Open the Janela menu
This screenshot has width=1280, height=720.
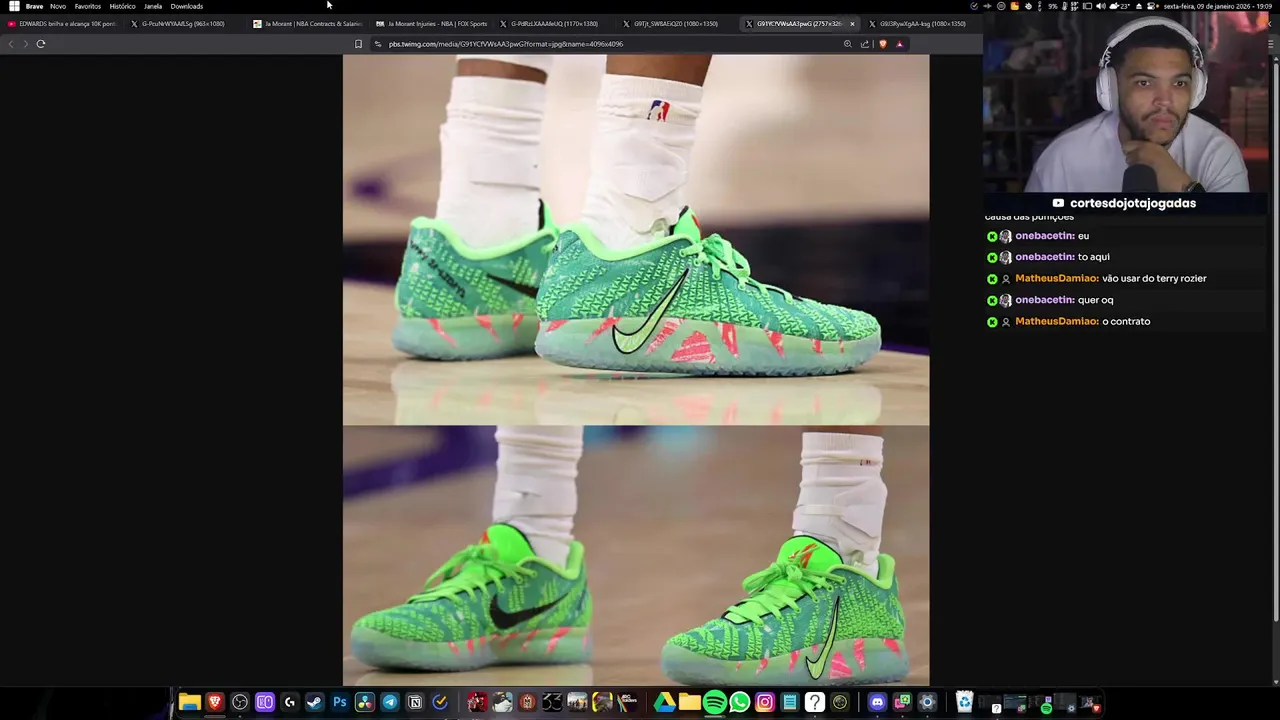153,6
